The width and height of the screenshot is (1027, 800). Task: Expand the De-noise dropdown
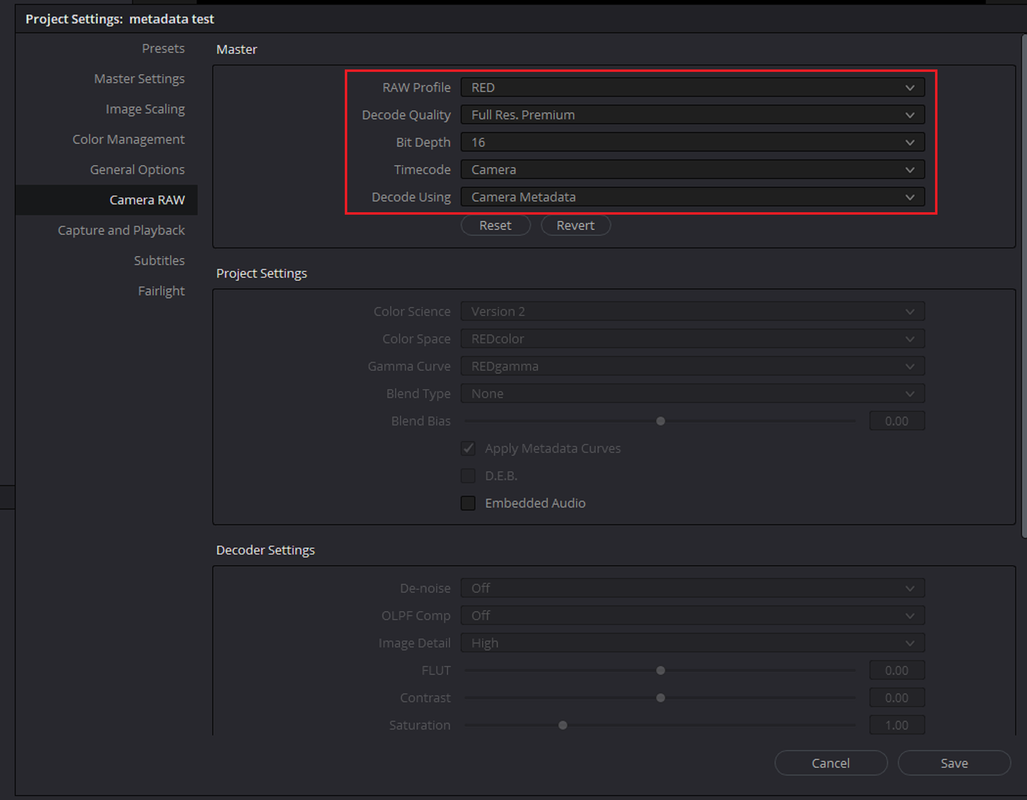(x=692, y=588)
